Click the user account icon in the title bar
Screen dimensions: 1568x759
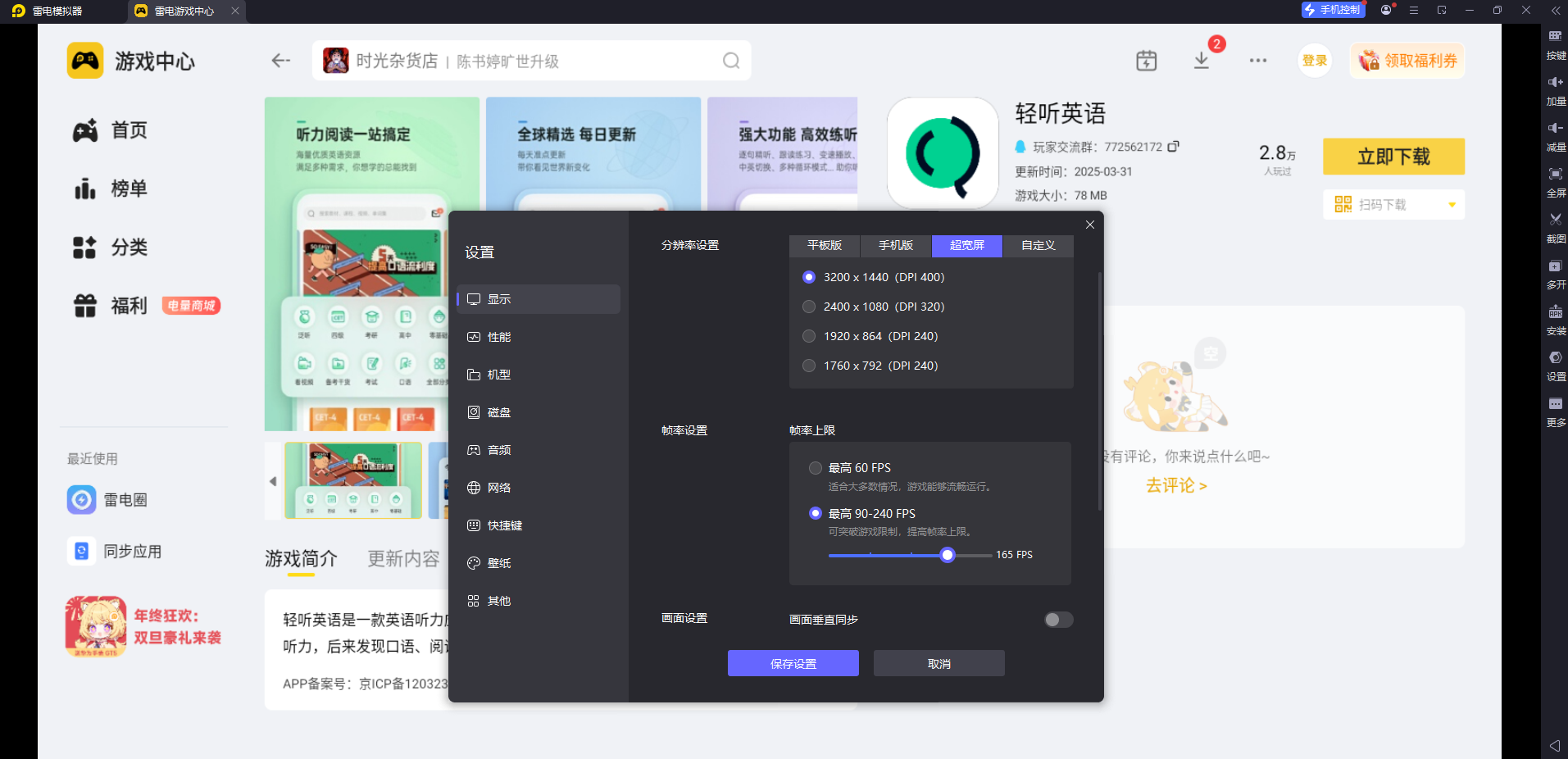click(1386, 10)
